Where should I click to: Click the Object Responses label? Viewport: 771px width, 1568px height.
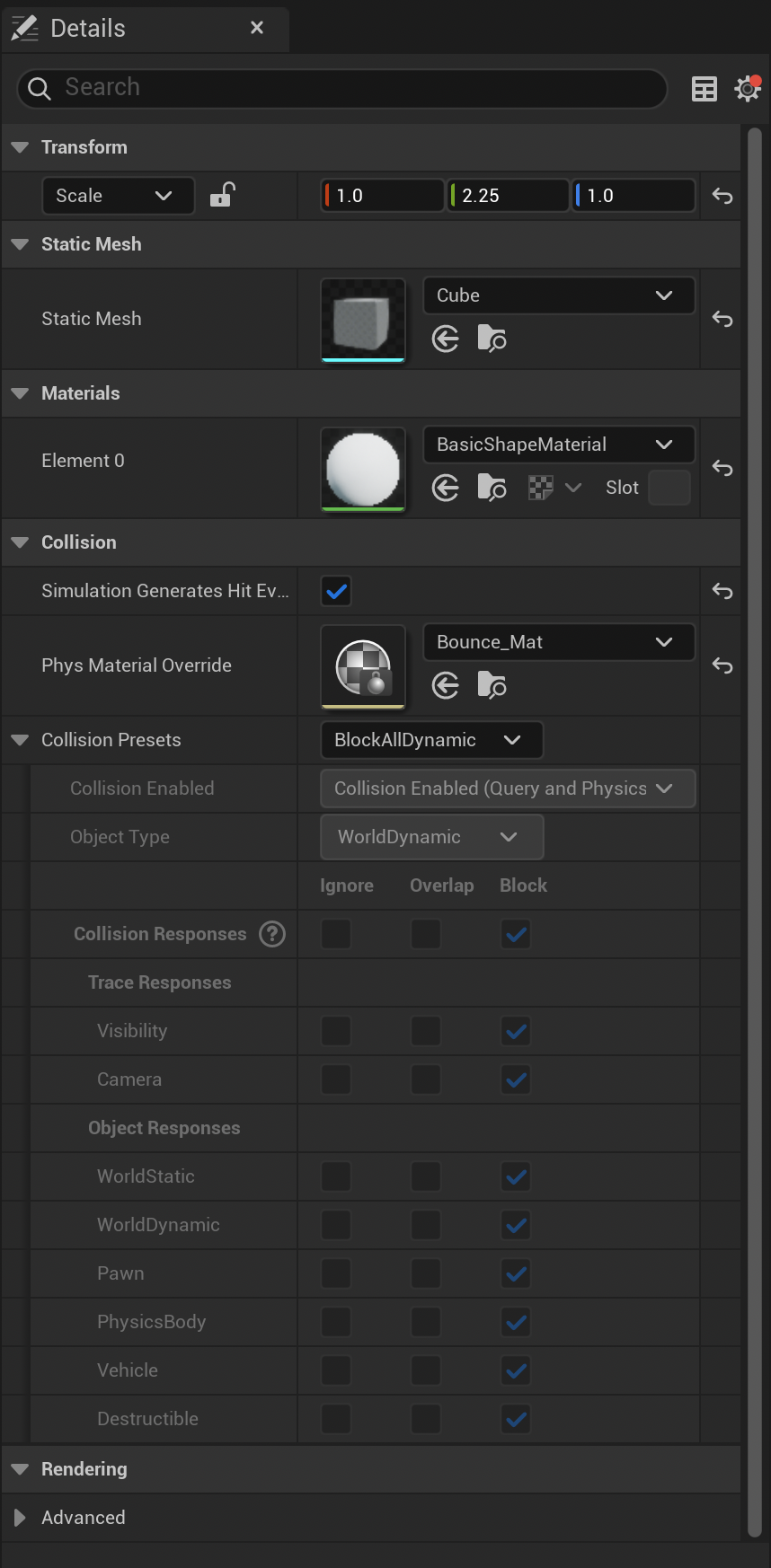(164, 1128)
